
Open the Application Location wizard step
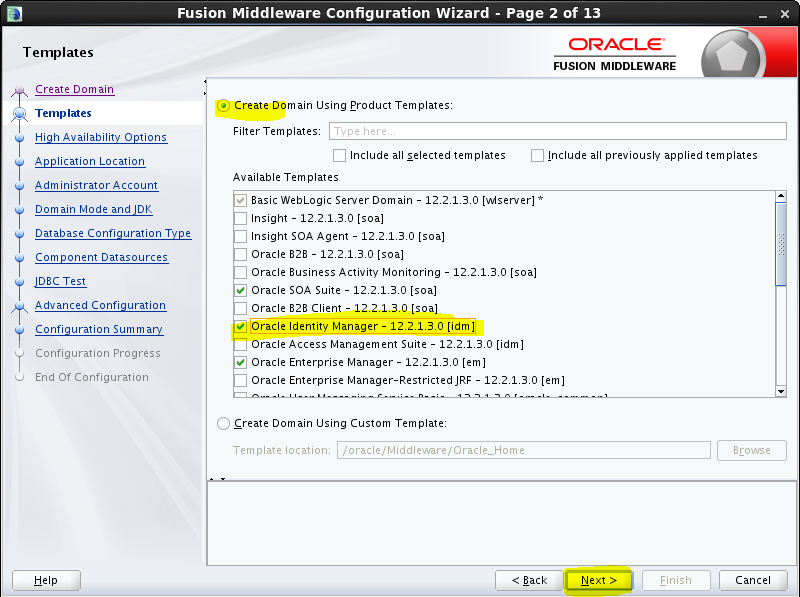point(88,161)
